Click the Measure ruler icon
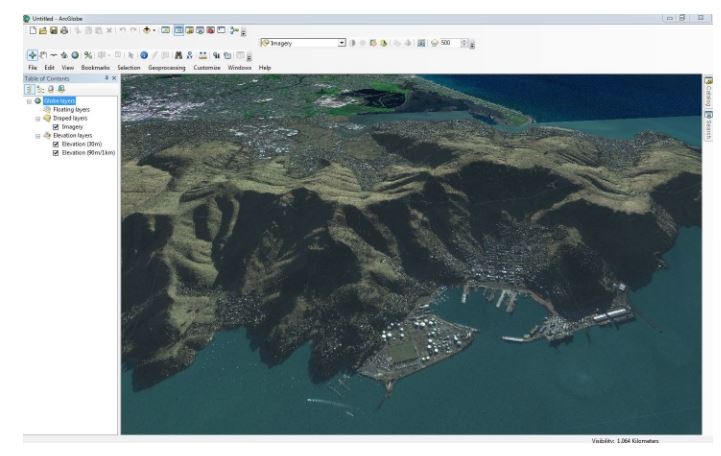 202,55
